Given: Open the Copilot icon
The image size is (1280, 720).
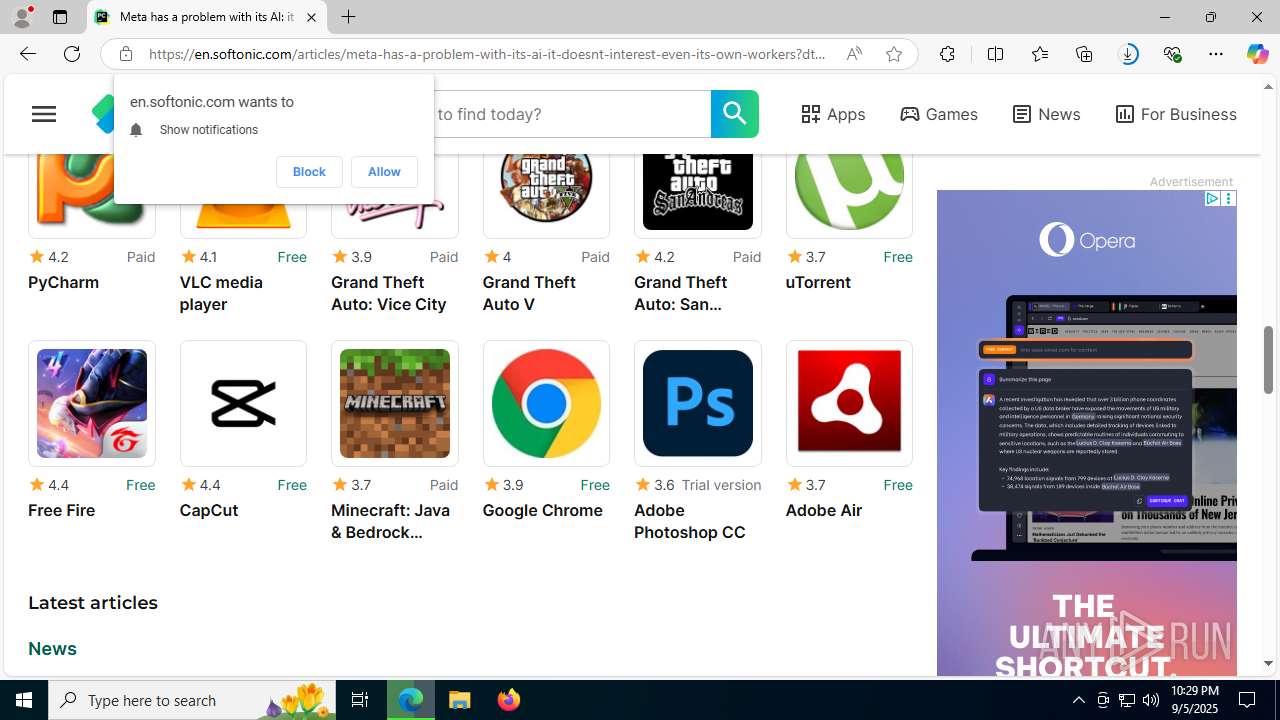Looking at the screenshot, I should (1257, 54).
